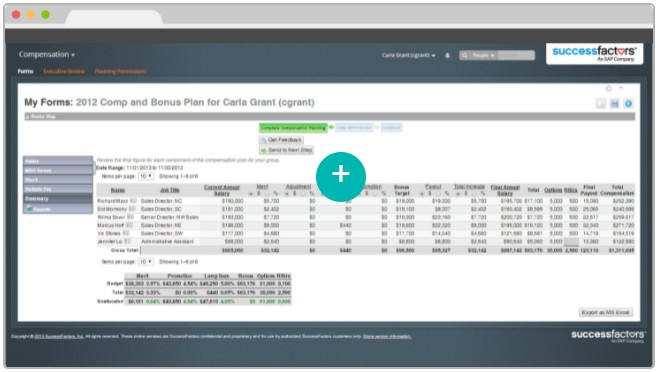Click the blue info icon
659x372 pixels.
point(628,103)
